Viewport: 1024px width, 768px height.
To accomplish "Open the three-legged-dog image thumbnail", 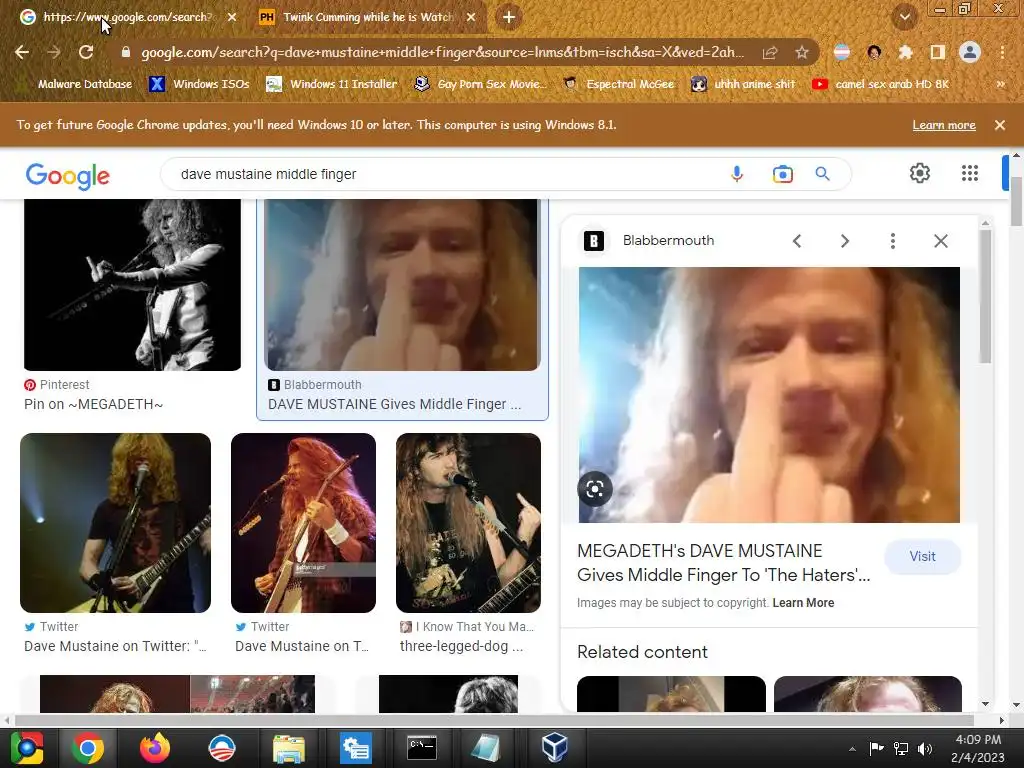I will click(x=468, y=522).
